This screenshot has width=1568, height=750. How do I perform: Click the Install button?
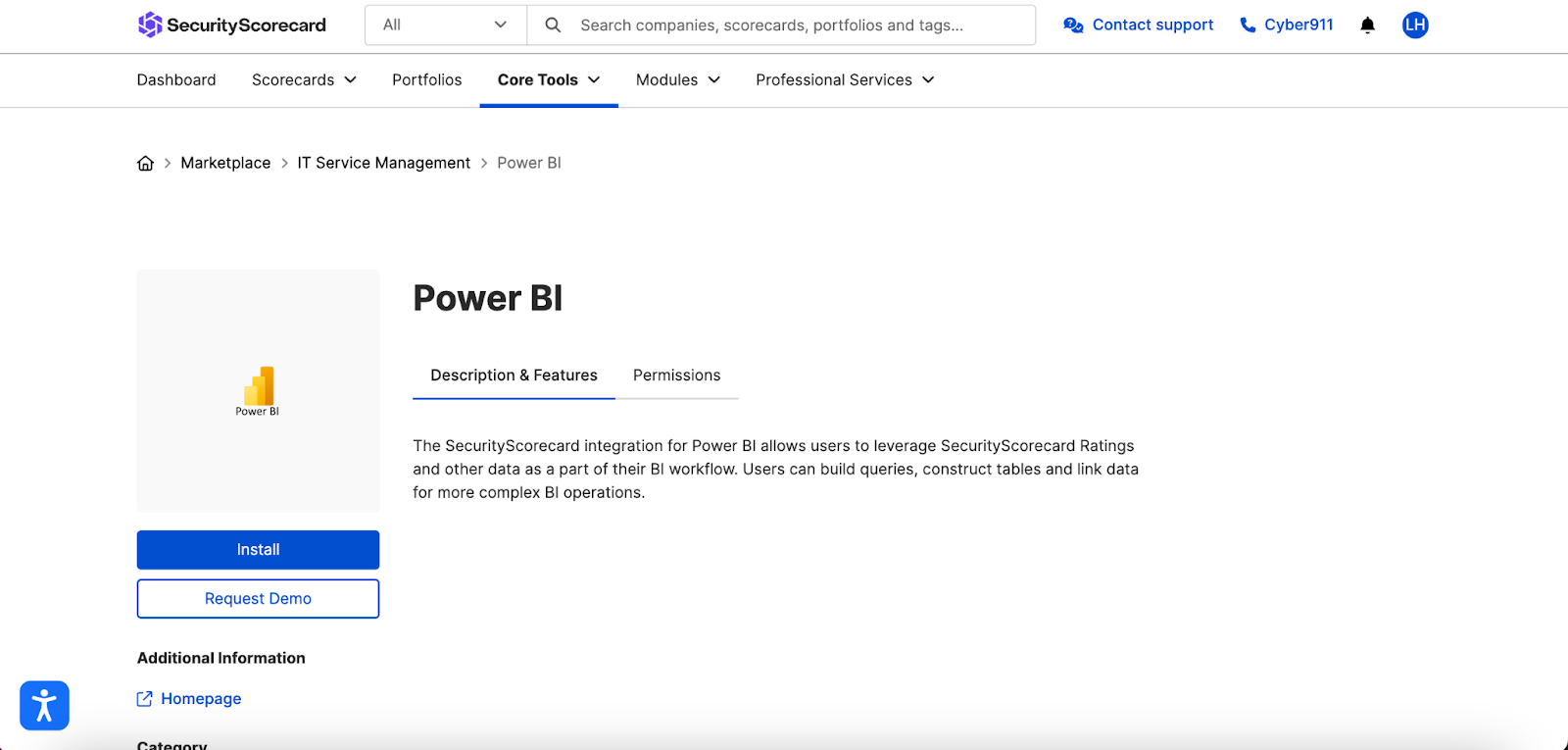point(258,550)
